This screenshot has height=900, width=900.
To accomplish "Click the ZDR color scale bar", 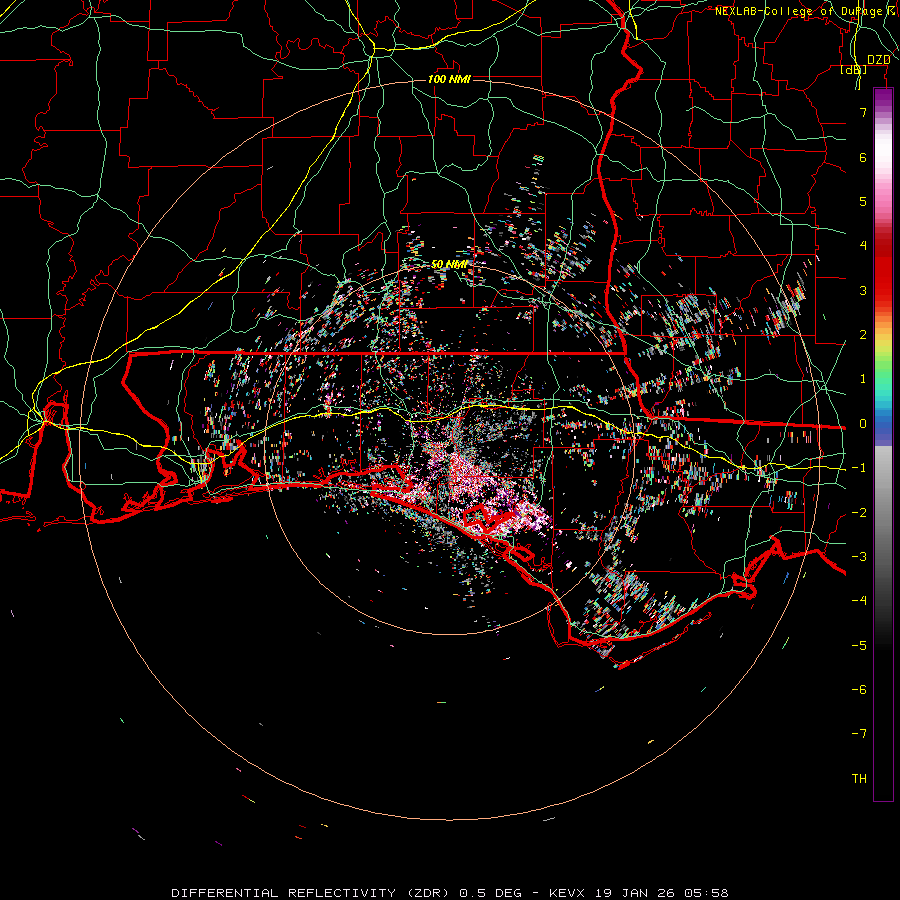I will (x=883, y=445).
